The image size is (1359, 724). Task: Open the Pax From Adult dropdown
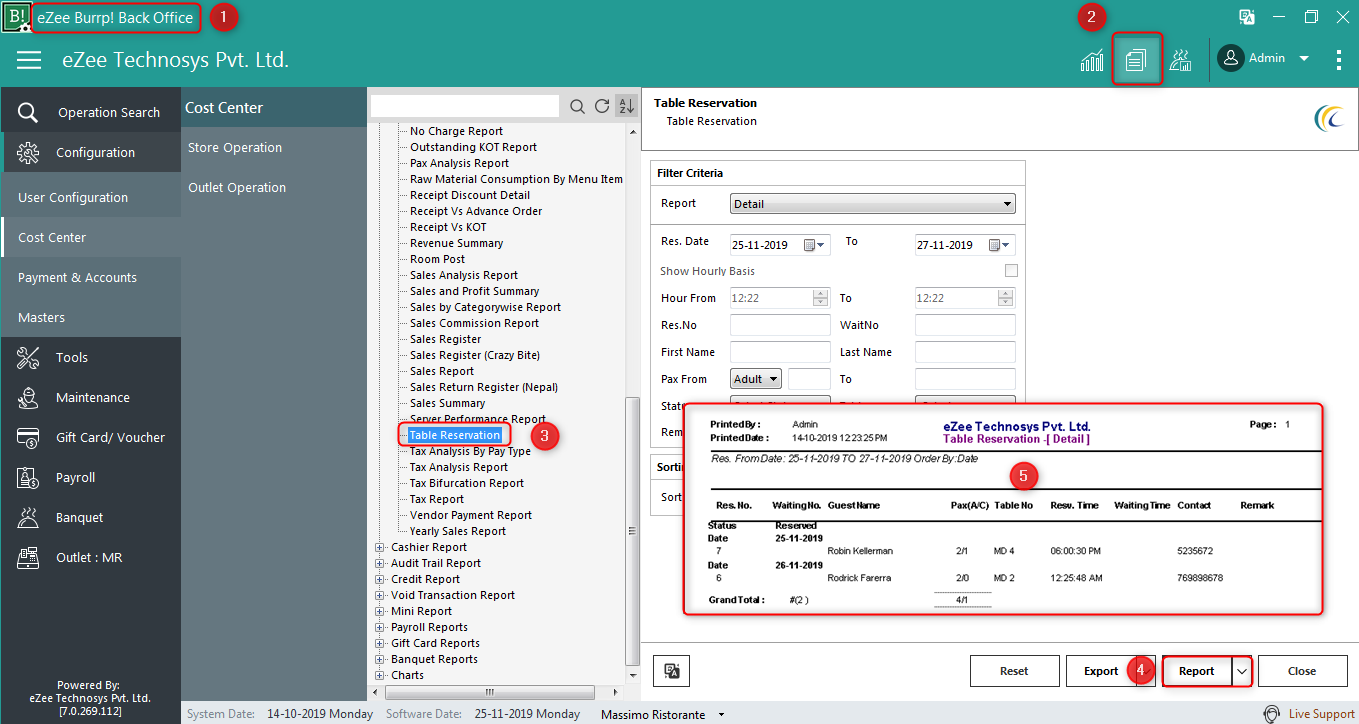pos(755,379)
